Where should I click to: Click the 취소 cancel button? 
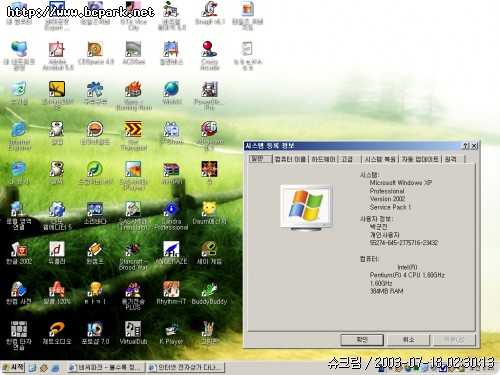408,340
